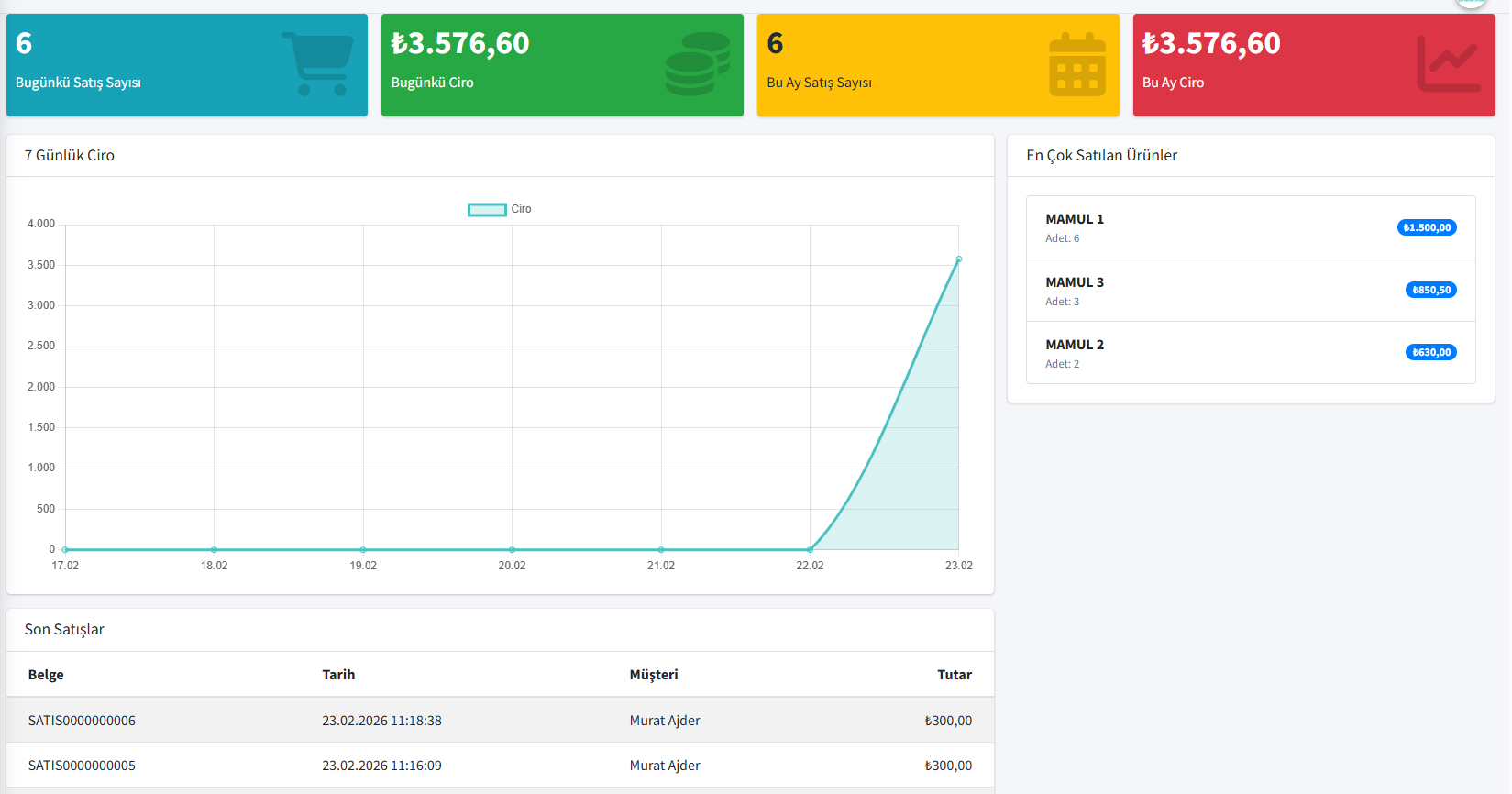
Task: Click the 22.02 data point on chart
Action: (x=810, y=549)
